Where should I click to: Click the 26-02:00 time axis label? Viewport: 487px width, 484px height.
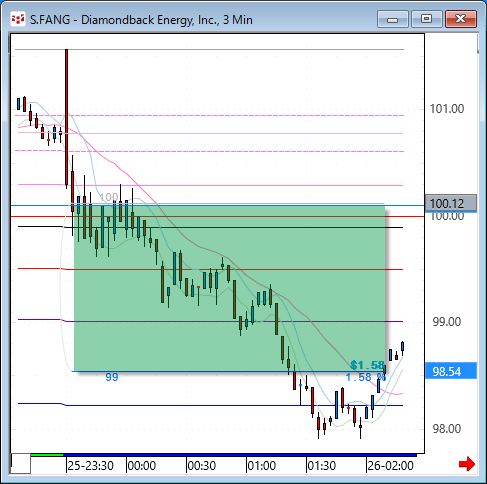tap(391, 465)
